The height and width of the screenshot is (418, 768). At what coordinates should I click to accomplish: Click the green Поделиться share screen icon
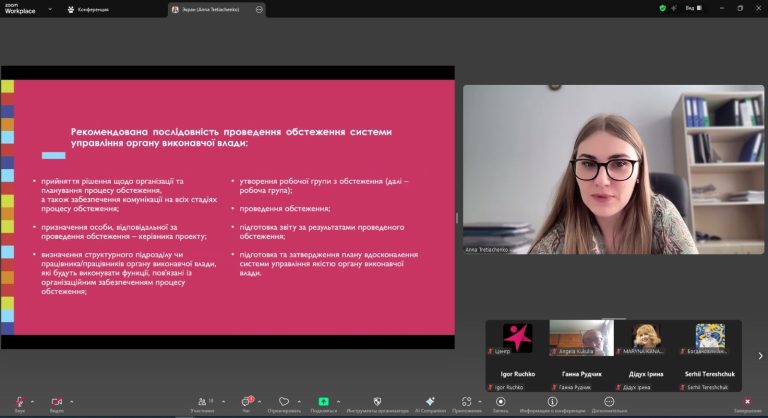[x=323, y=402]
